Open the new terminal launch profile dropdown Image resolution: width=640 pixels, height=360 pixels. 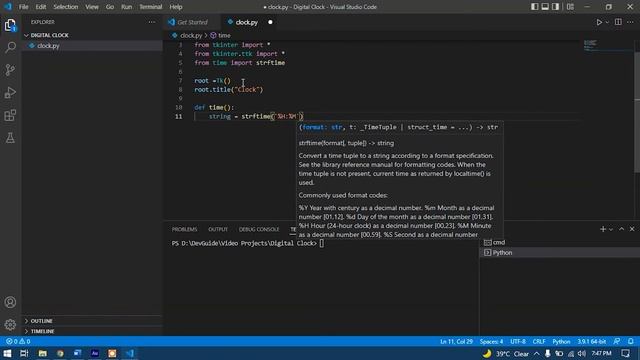611,229
